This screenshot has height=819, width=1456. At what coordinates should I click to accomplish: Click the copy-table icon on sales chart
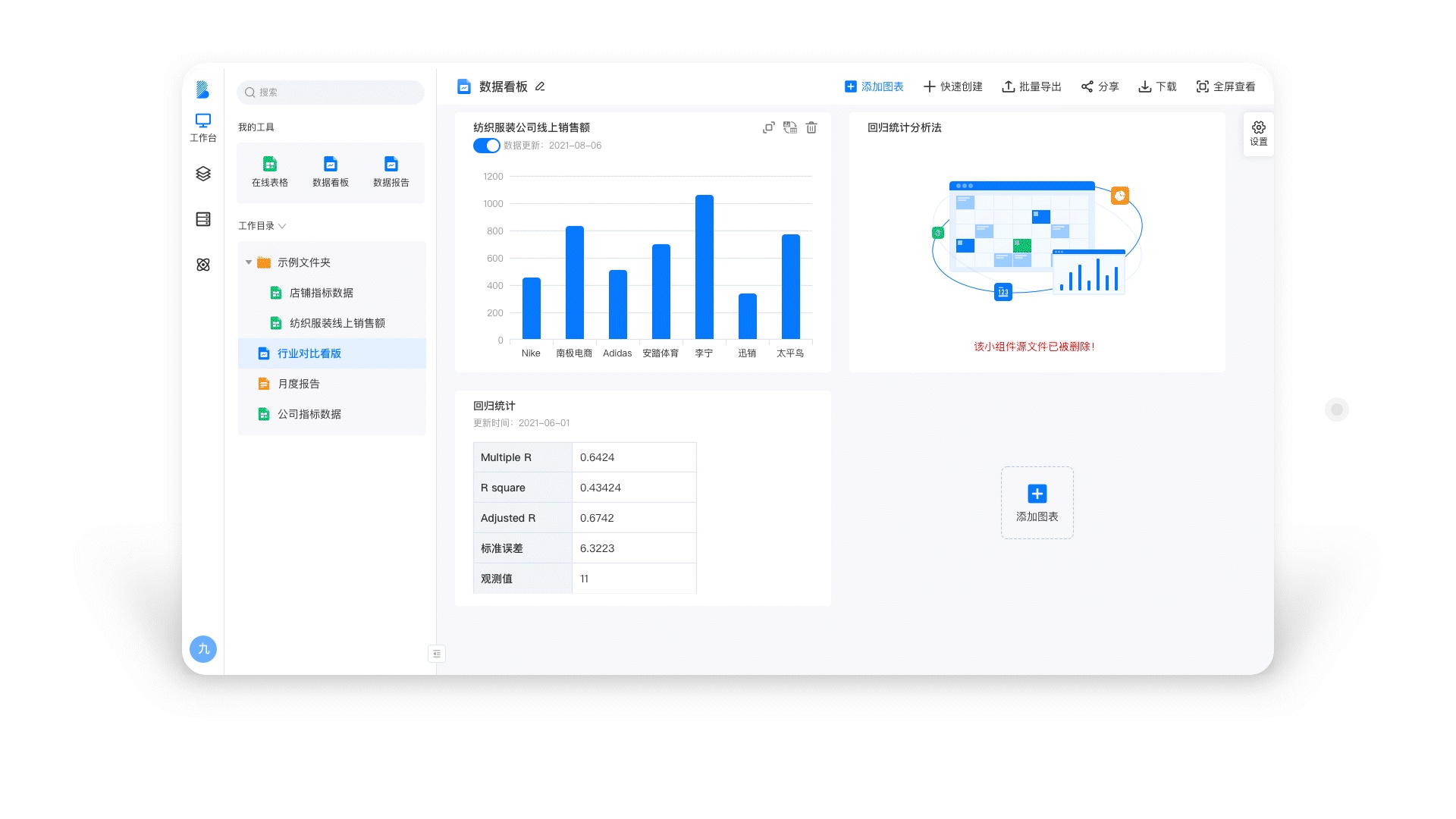pyautogui.click(x=790, y=127)
